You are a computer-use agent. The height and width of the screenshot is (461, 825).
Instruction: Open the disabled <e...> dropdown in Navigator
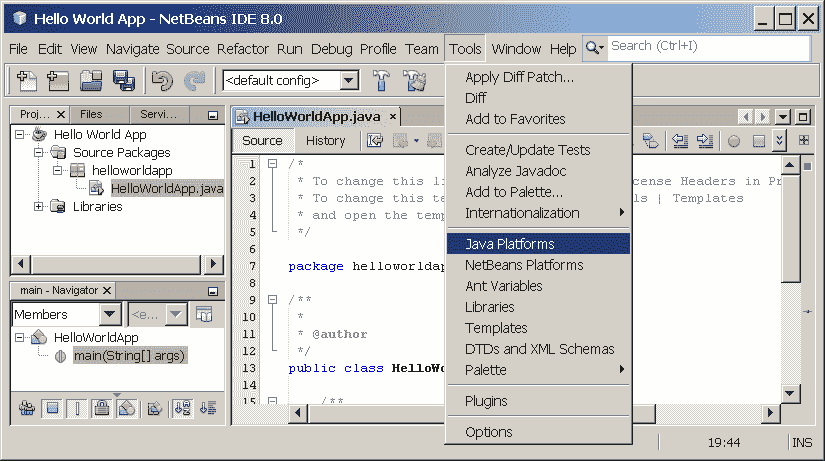click(x=176, y=314)
